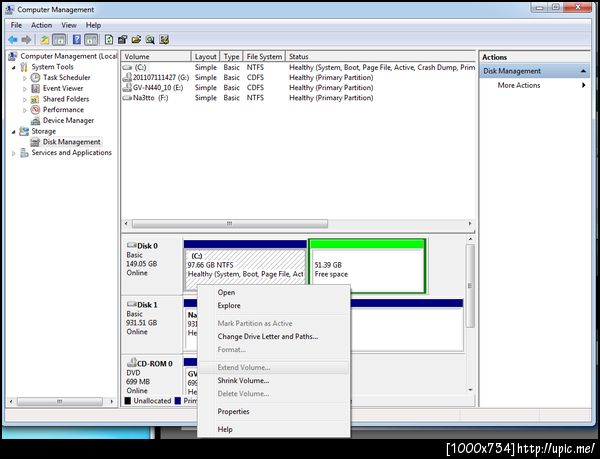Toggle the Show/Hide Console Tree toolbar button

(59, 39)
